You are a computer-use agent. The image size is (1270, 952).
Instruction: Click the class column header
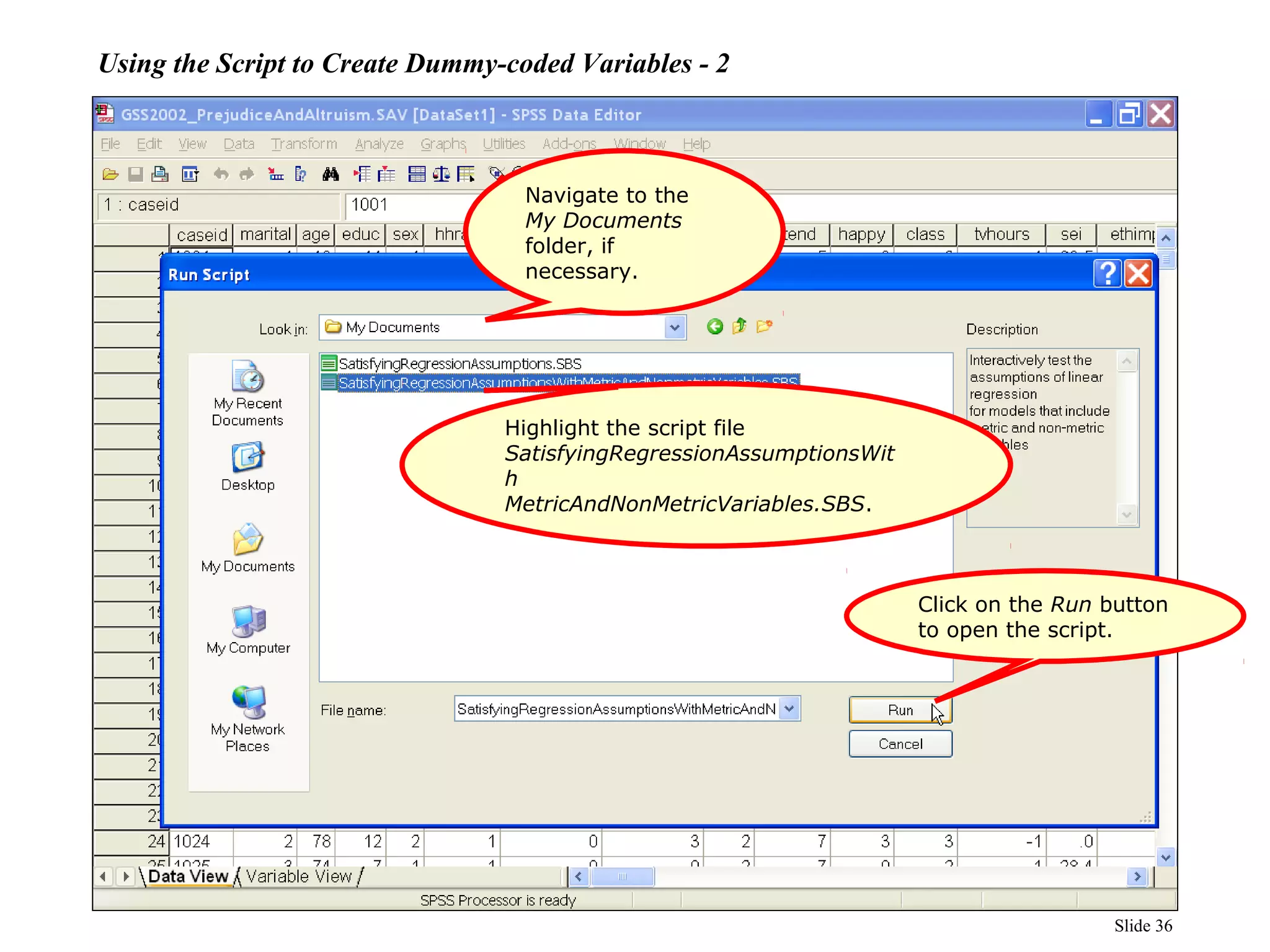925,234
